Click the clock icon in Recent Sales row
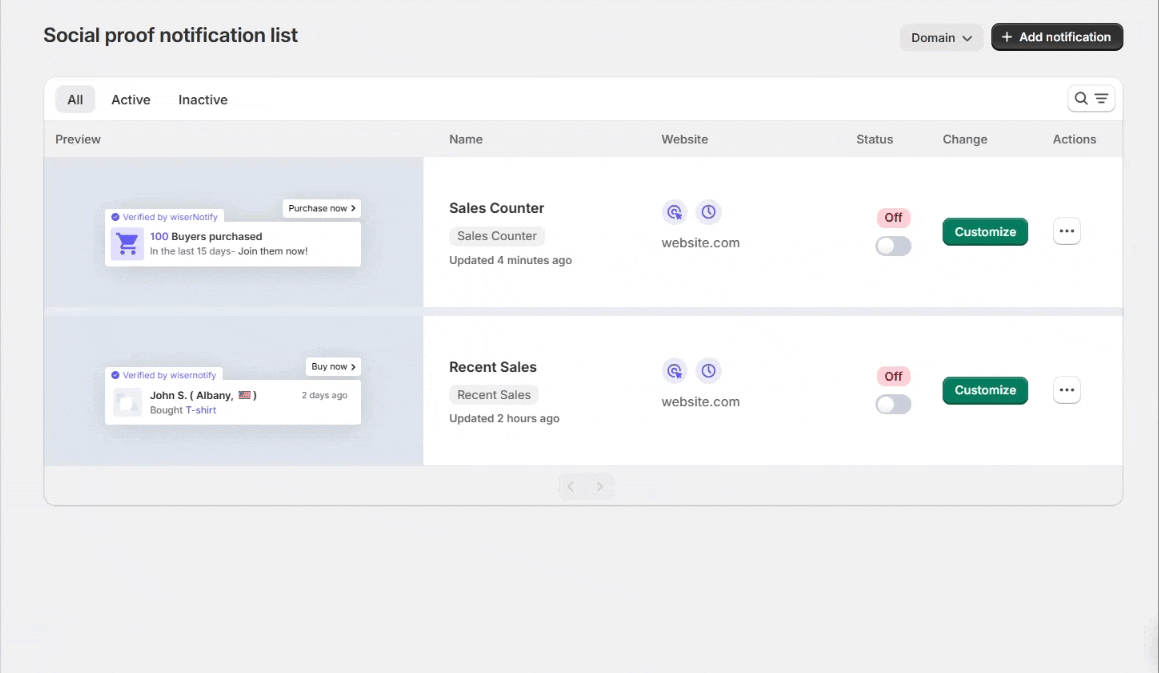This screenshot has width=1159, height=673. point(708,371)
